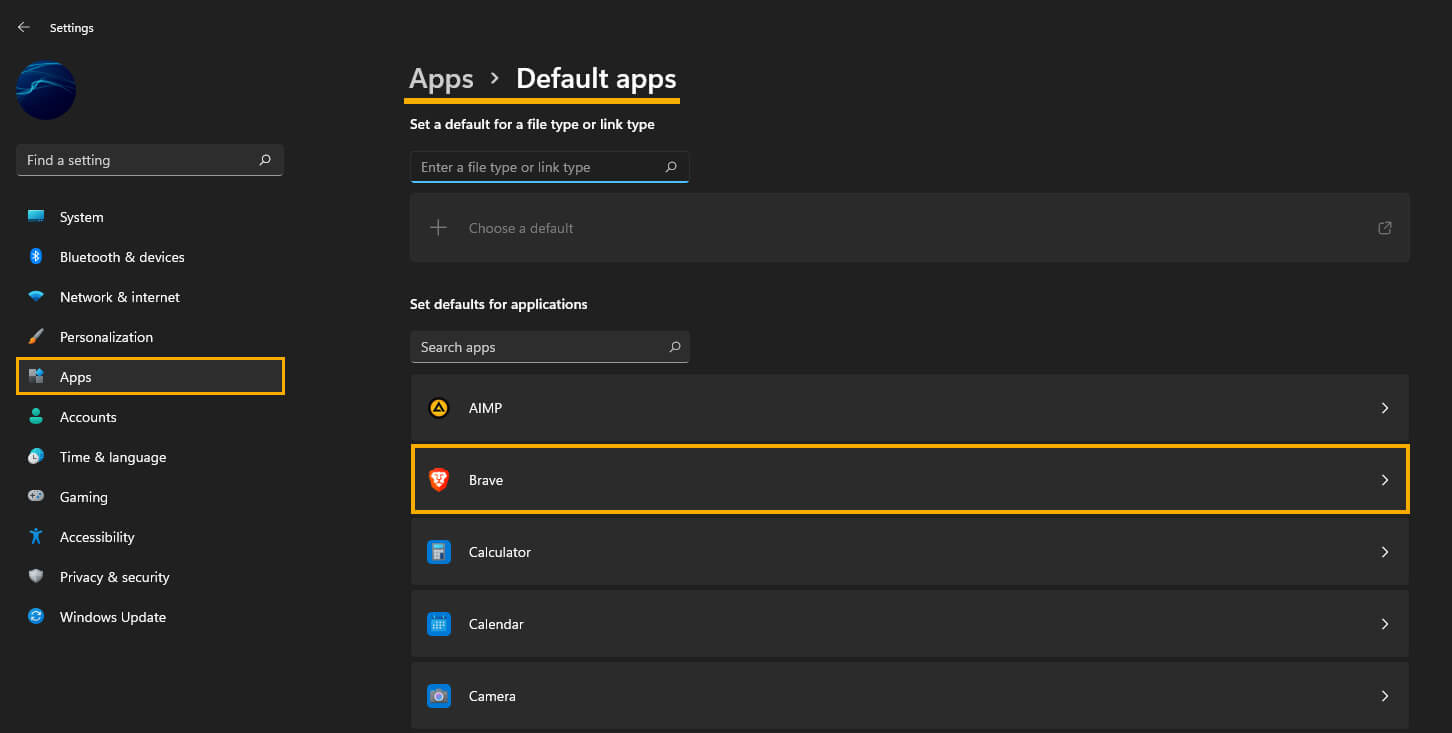
Task: Click the Time & language clock icon
Action: [x=36, y=457]
